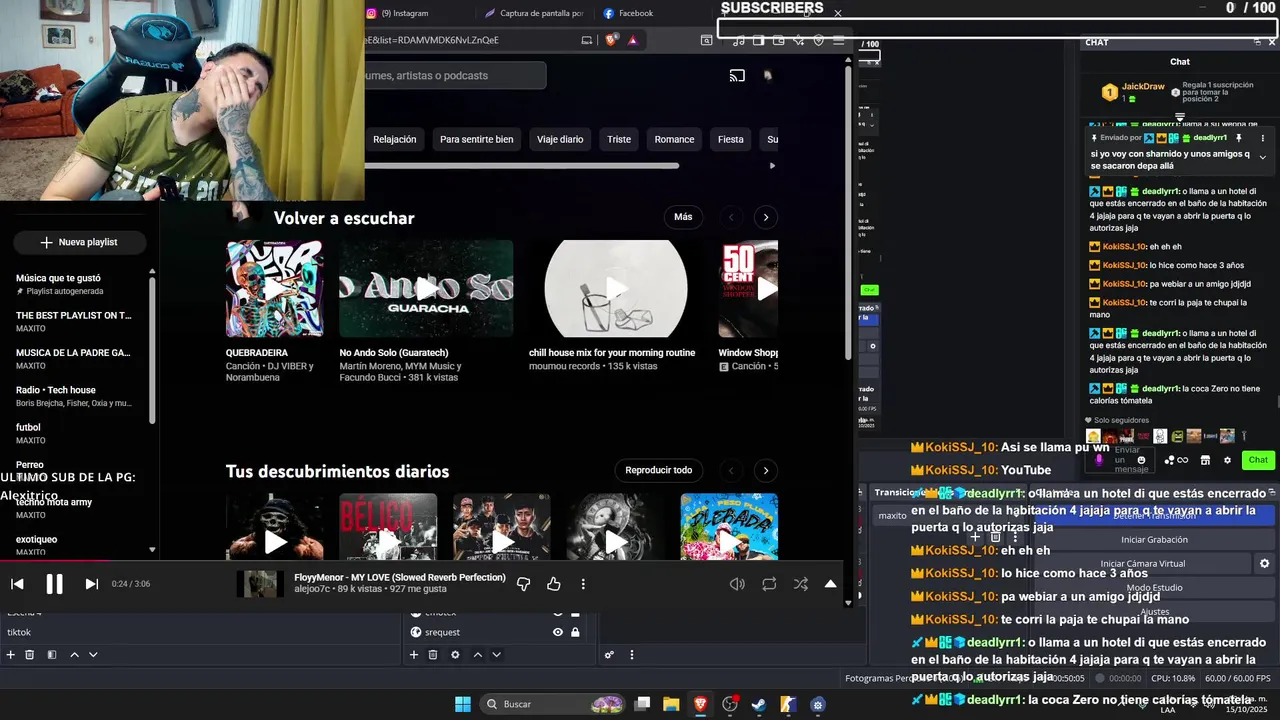The width and height of the screenshot is (1280, 720).
Task: Select the Fiesta mood chip
Action: [x=731, y=139]
